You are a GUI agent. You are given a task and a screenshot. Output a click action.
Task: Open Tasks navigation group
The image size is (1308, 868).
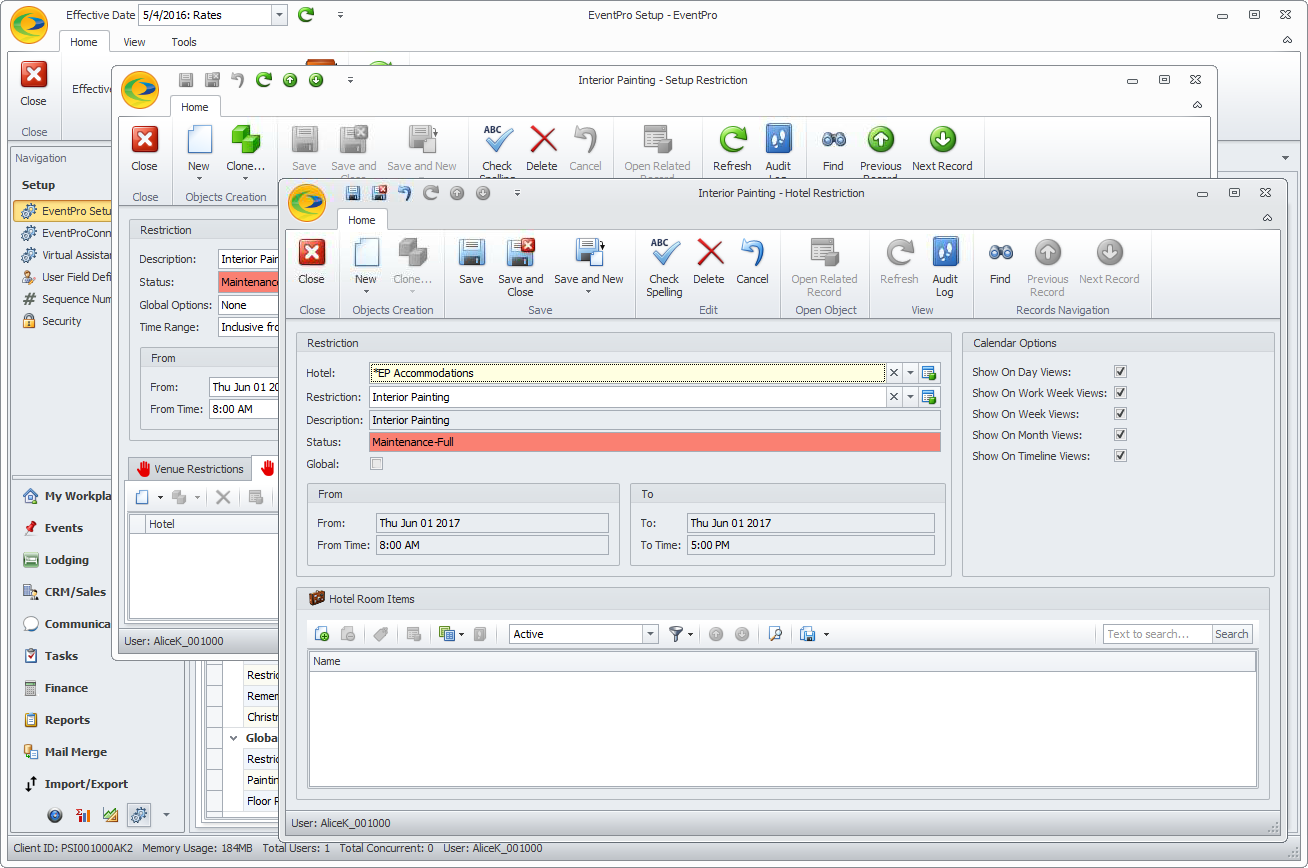tap(61, 656)
